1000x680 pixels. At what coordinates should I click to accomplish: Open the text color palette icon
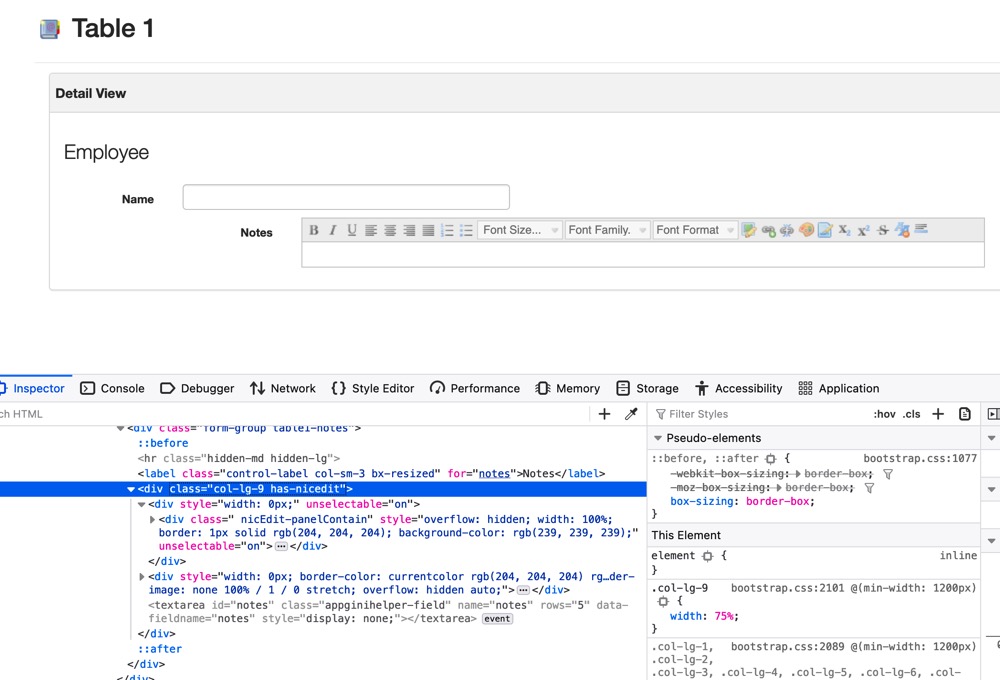coord(806,230)
